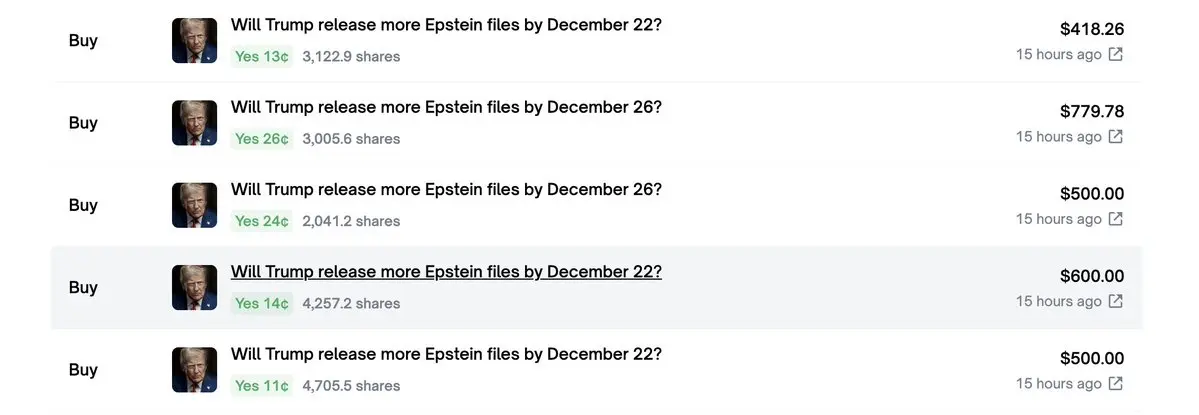Viewport: 1199px width, 415px height.
Task: Click Buy label in the $500.00 Yes 24¢ row
Action: (x=83, y=205)
